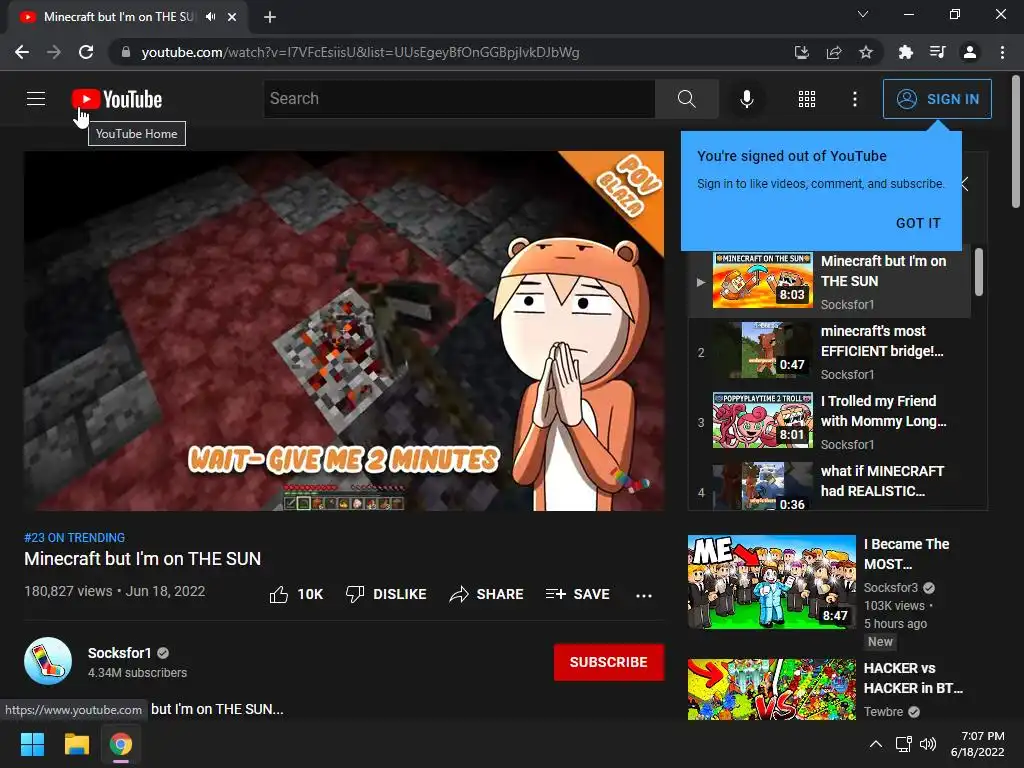Open the Tewbre channel name
This screenshot has height=768, width=1024.
(x=884, y=712)
